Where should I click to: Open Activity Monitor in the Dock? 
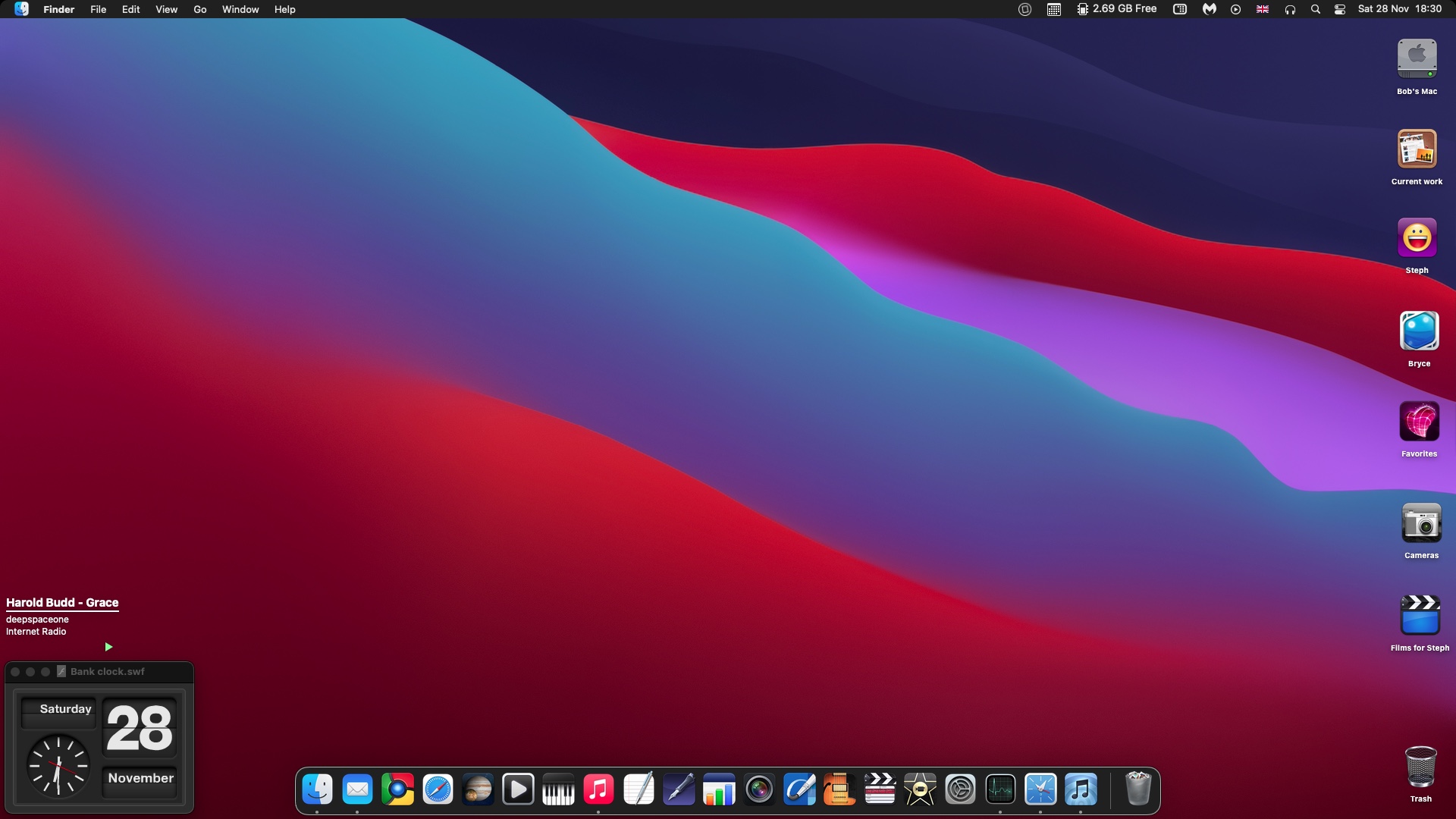(1000, 790)
